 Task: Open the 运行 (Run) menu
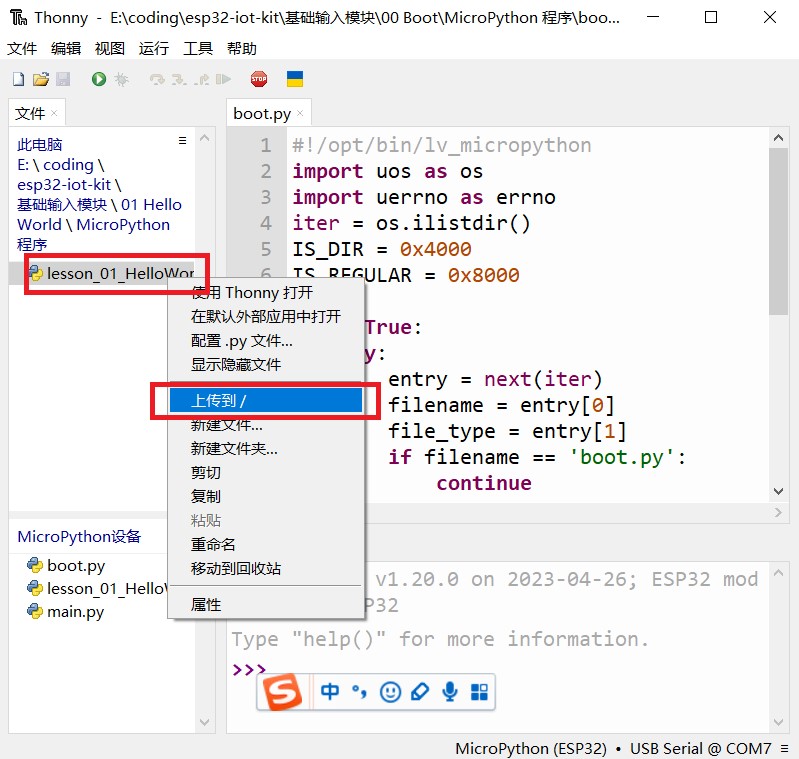[x=154, y=48]
